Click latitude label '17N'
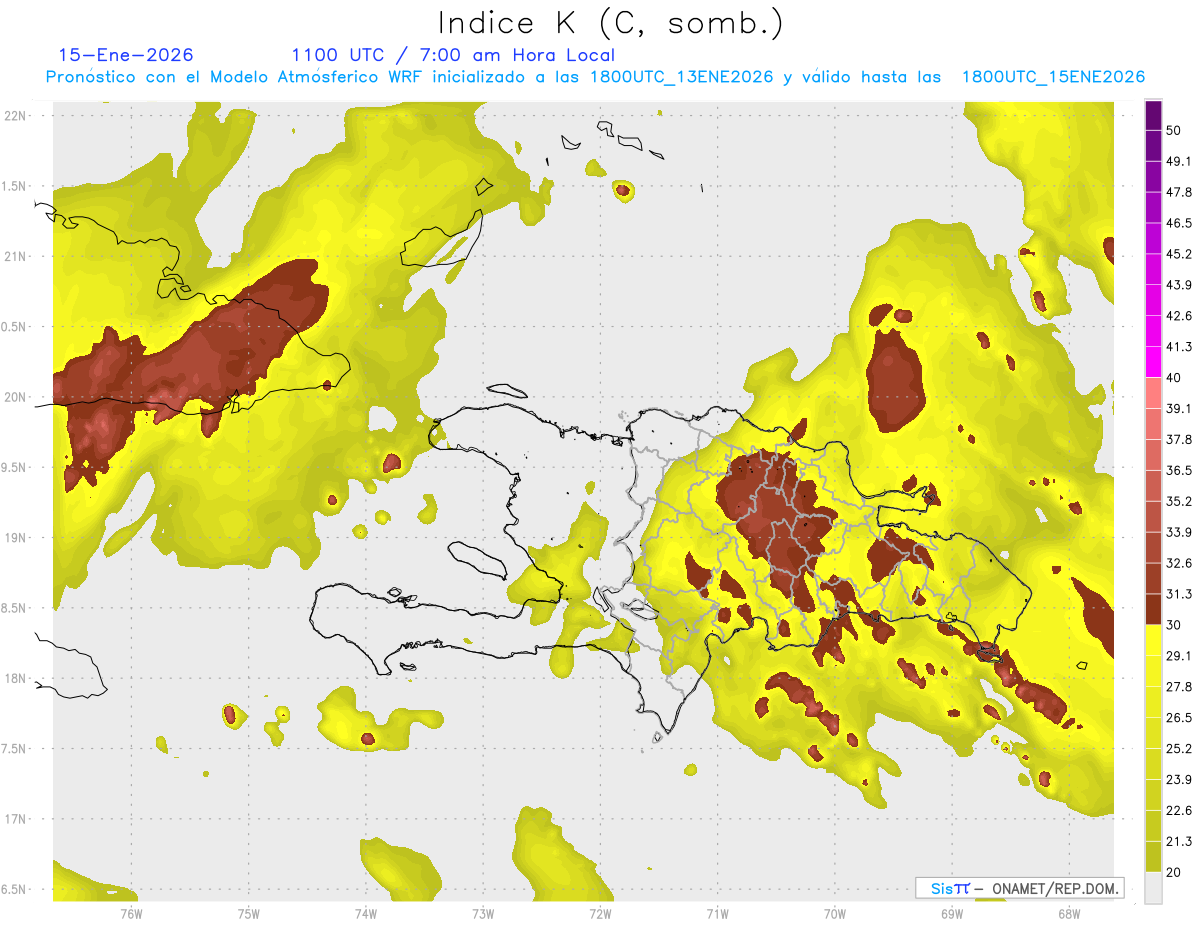1200x927 pixels. point(15,819)
